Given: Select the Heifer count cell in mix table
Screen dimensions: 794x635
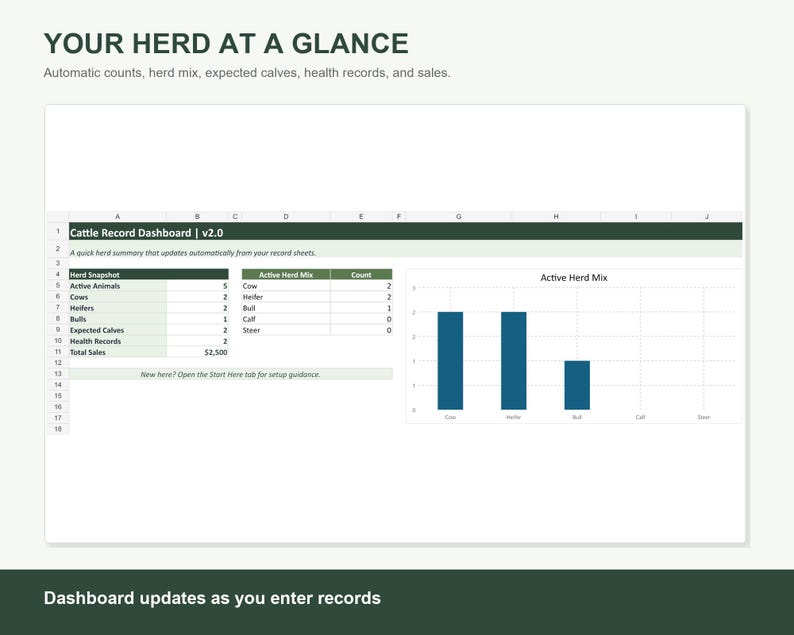Looking at the screenshot, I should [x=361, y=297].
